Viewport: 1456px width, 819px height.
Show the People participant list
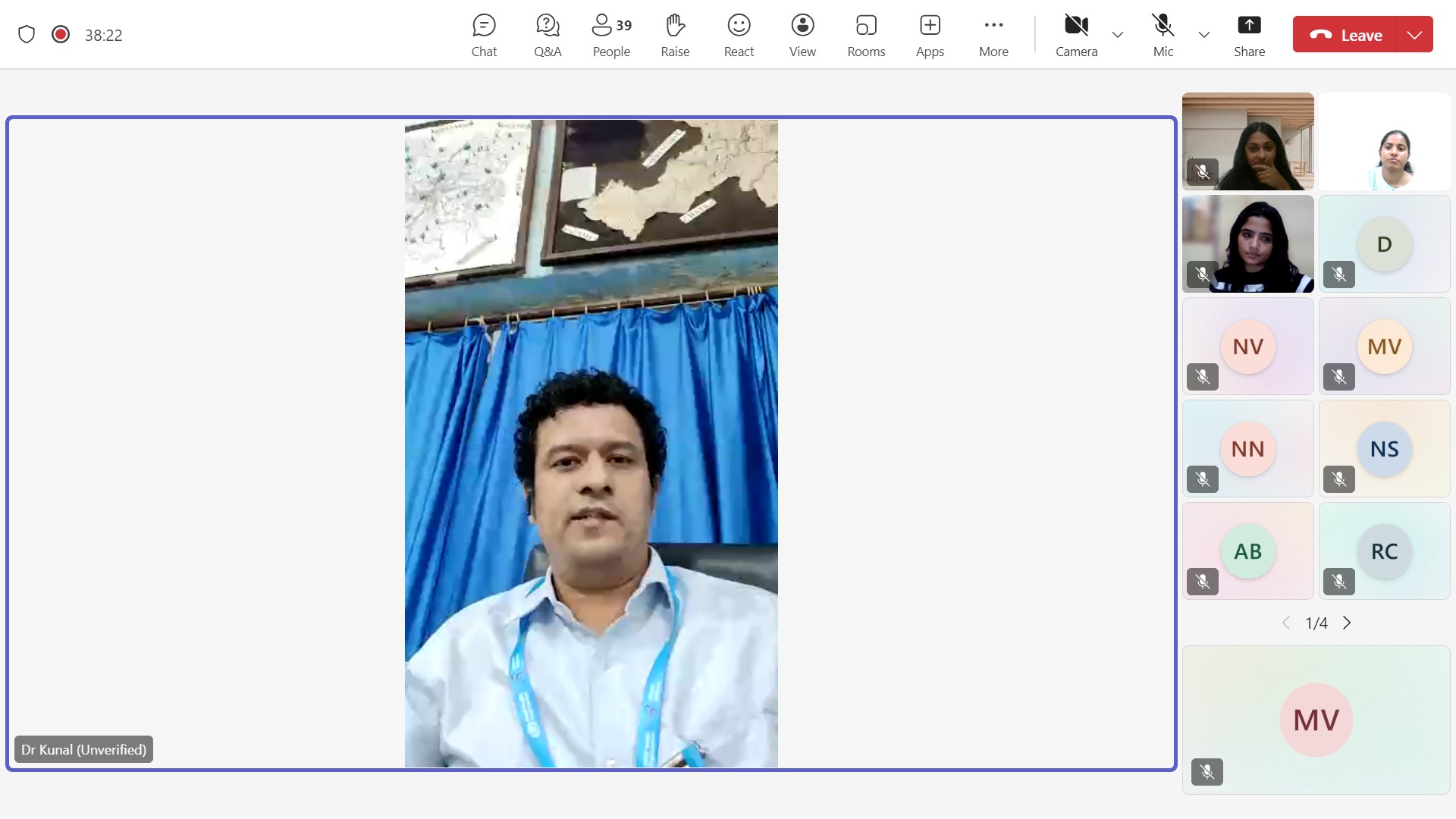[x=611, y=35]
